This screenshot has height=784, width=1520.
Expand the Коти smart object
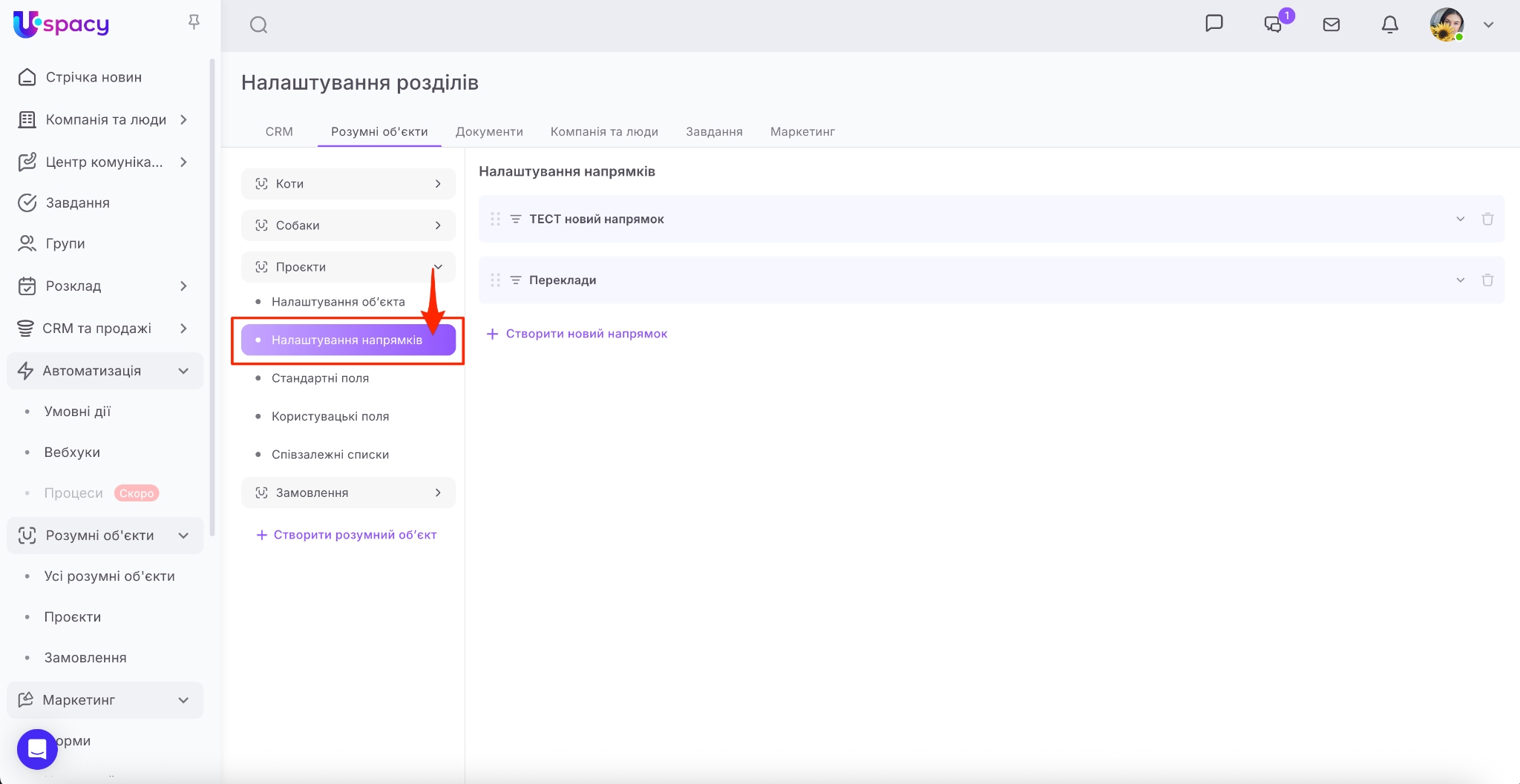(x=438, y=184)
